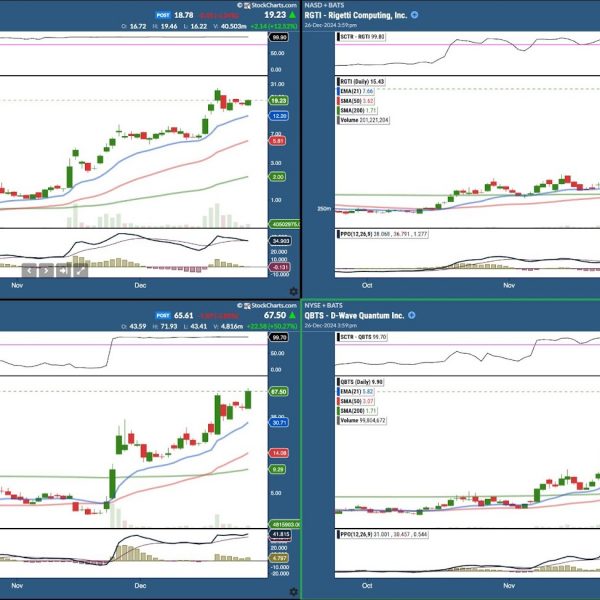This screenshot has width=600, height=600.
Task: Click the POST badge beside 18.78
Action: (x=163, y=15)
